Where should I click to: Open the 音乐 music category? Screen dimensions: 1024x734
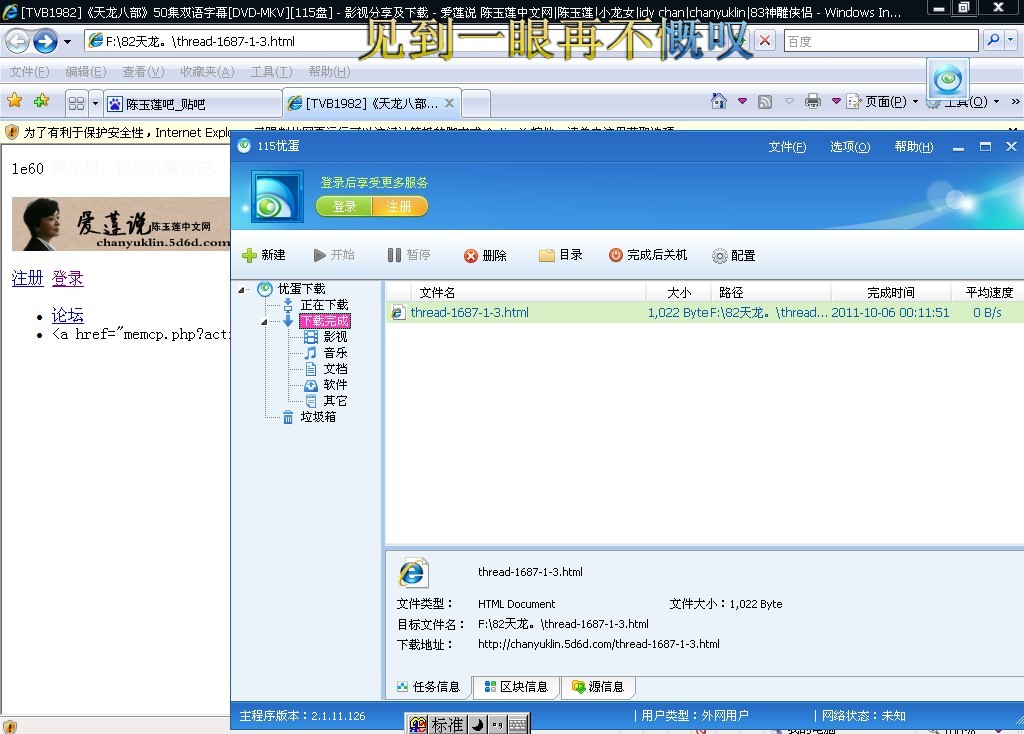335,353
